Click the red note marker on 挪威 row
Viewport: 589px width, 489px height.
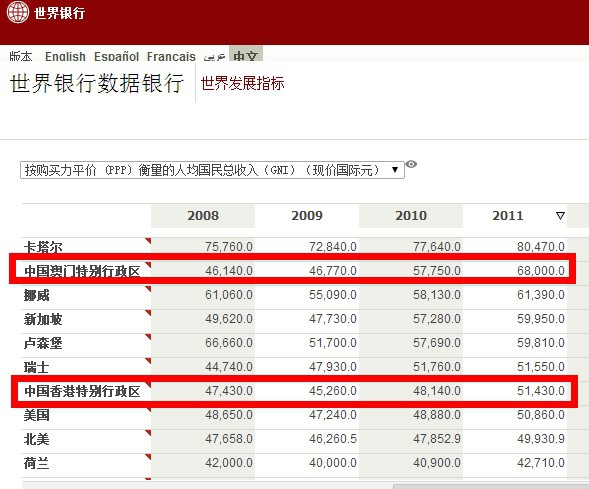(x=148, y=289)
